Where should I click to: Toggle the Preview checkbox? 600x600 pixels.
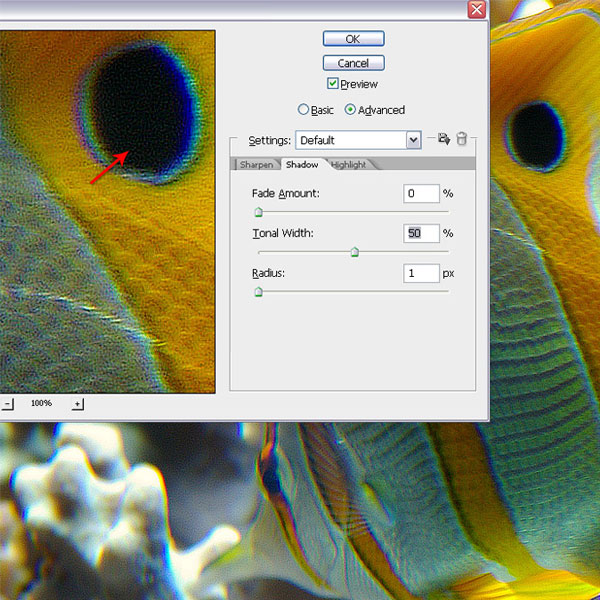click(x=333, y=84)
